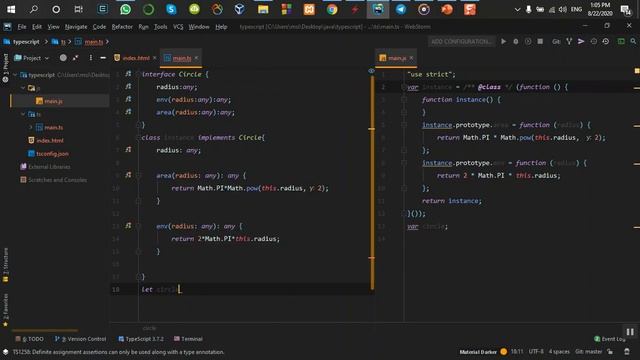Image resolution: width=640 pixels, height=360 pixels.
Task: Select index.html in the project tree
Action: coord(46,140)
